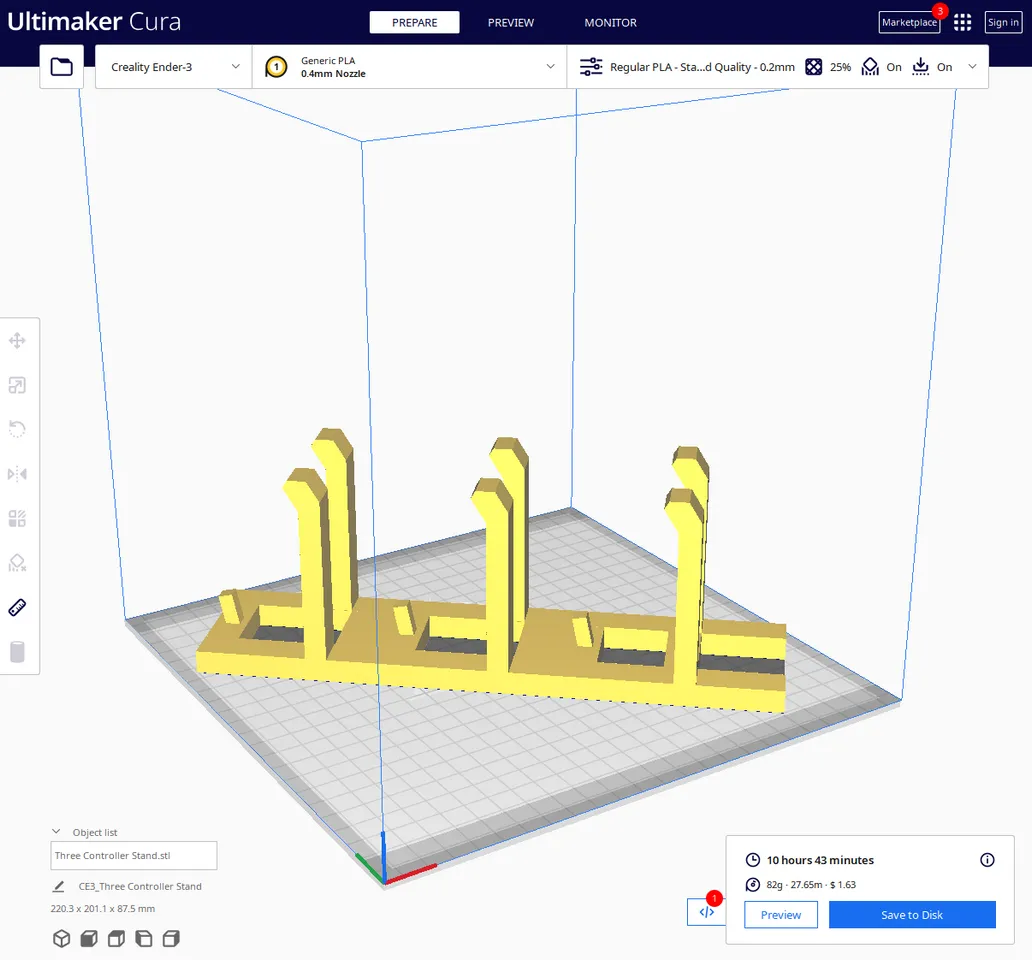
Task: Select the Scale tool
Action: click(x=17, y=385)
